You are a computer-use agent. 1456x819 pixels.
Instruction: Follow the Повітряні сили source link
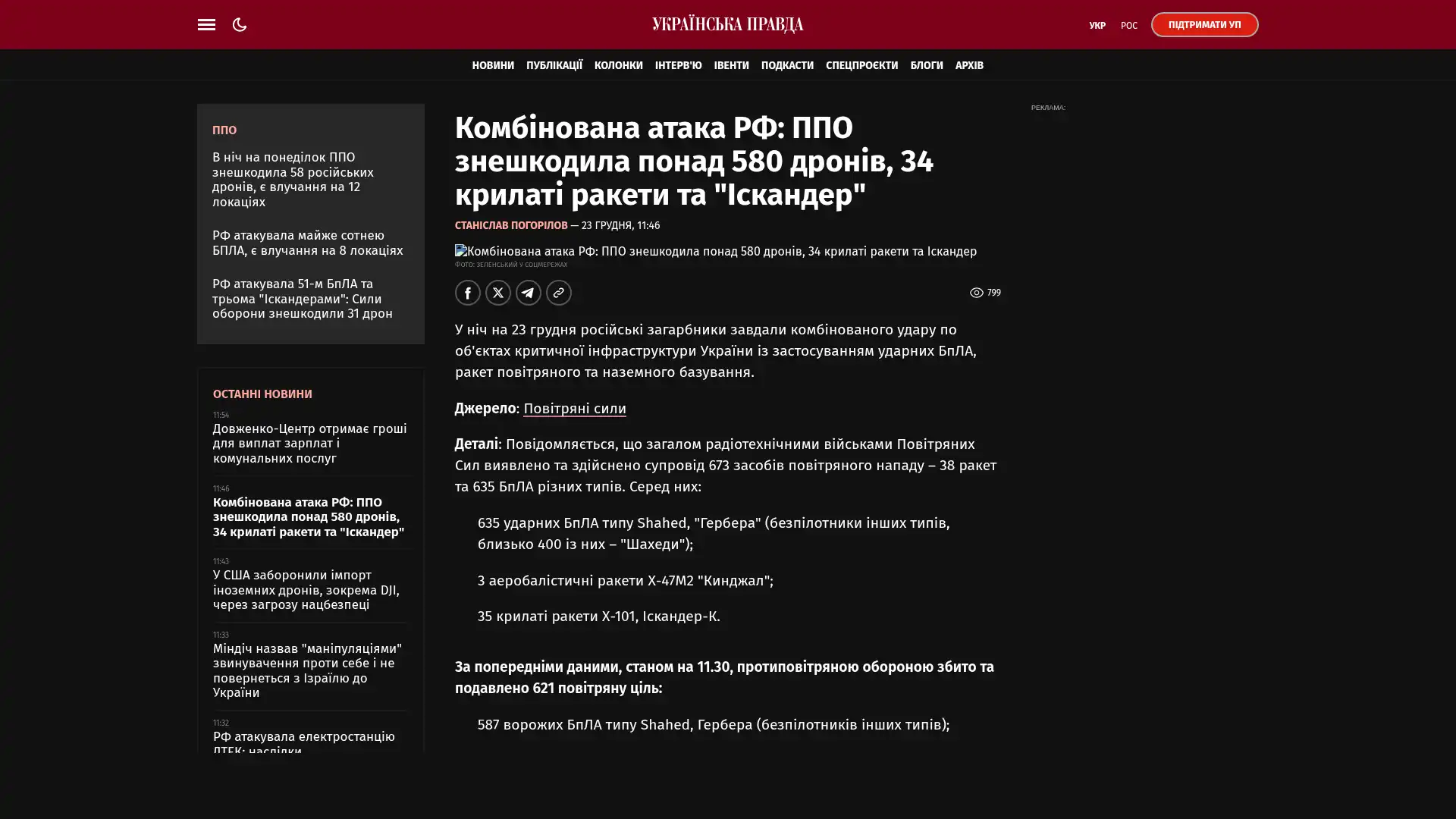click(x=574, y=408)
